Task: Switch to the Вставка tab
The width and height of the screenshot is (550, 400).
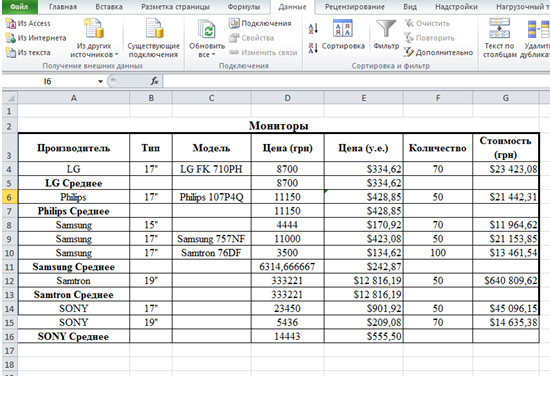Action: click(109, 7)
